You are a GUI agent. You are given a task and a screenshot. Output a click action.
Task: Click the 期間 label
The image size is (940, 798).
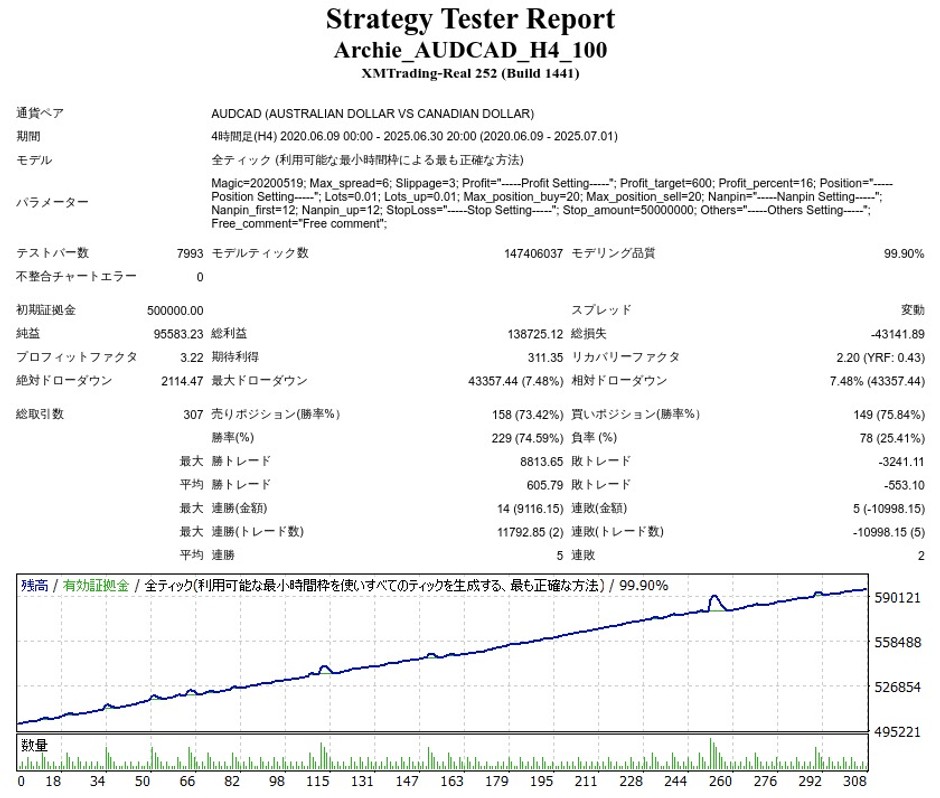tap(28, 136)
